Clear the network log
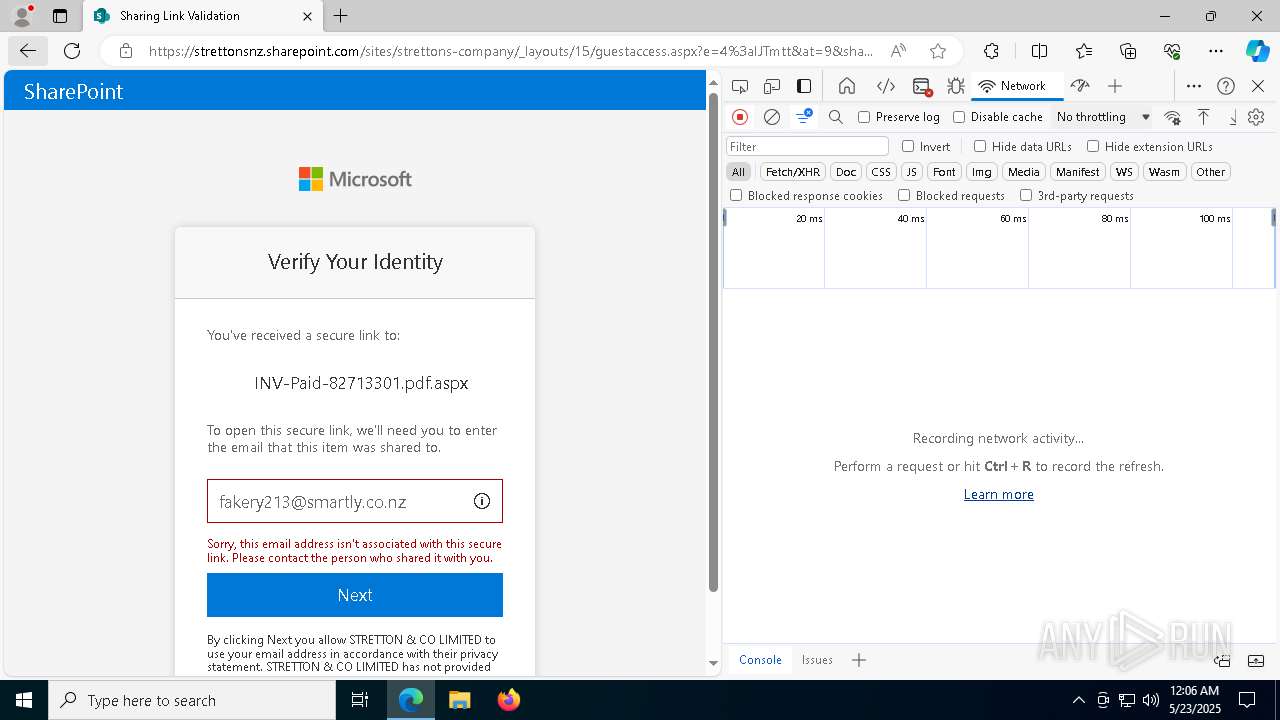The image size is (1280, 720). [772, 117]
